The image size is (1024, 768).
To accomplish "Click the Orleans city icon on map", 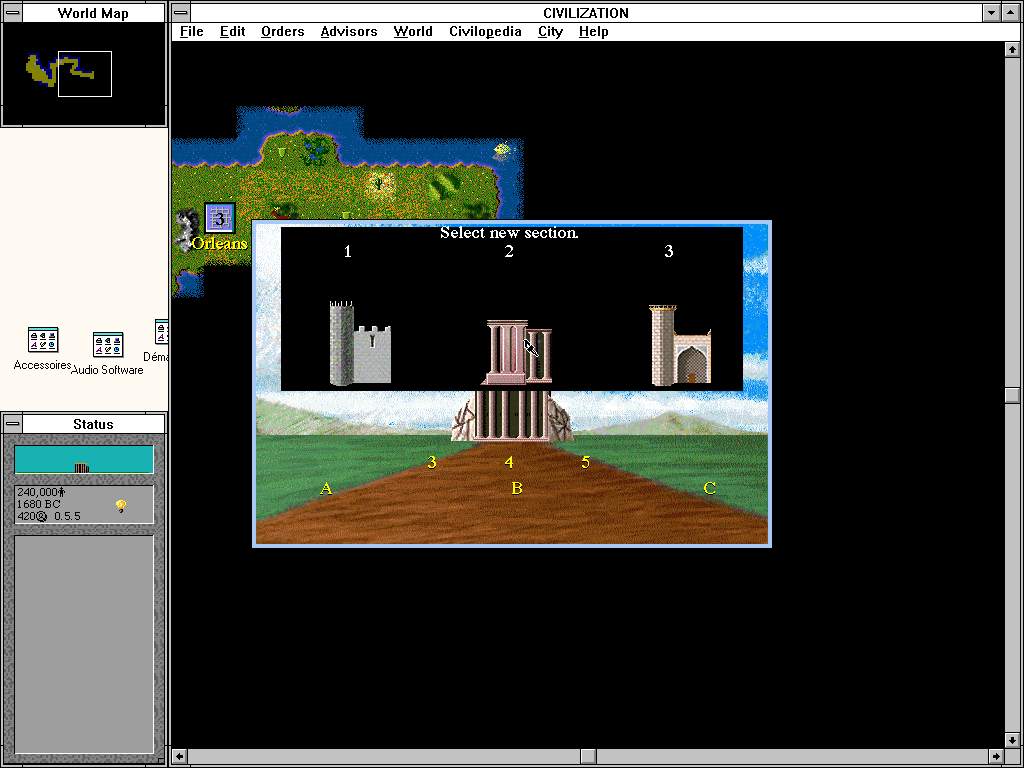I will click(220, 219).
